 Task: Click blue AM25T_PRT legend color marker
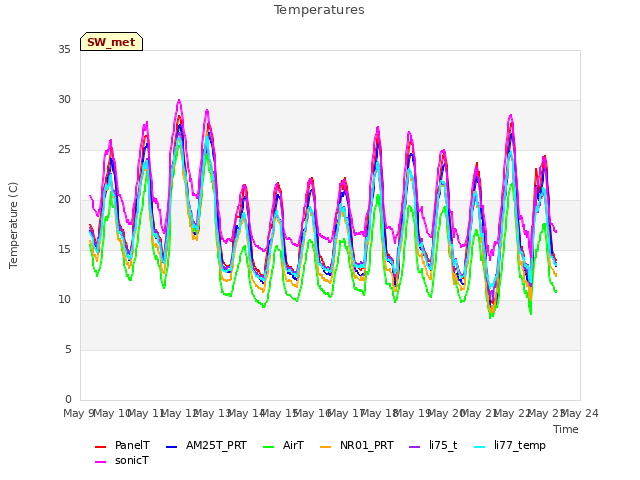[x=171, y=447]
